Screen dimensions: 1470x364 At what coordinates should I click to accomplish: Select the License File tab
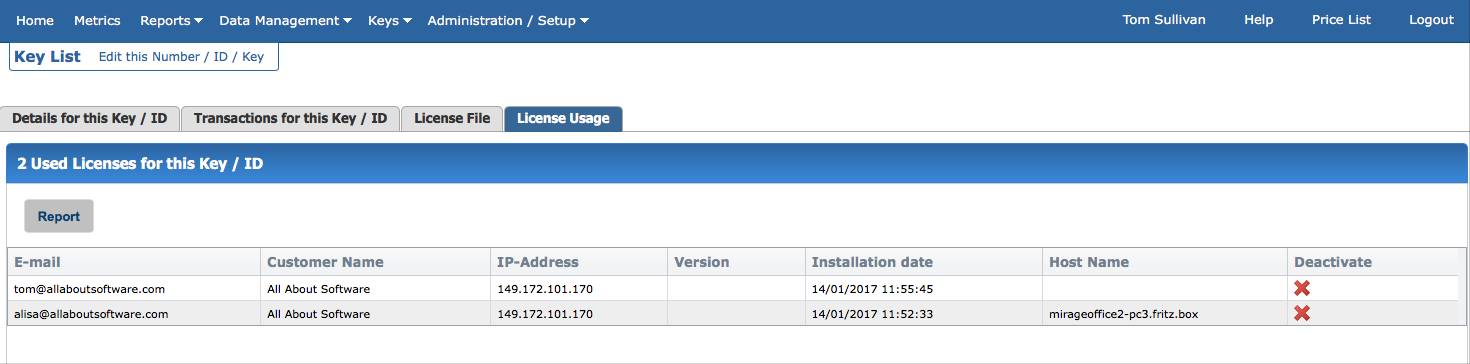pos(452,118)
